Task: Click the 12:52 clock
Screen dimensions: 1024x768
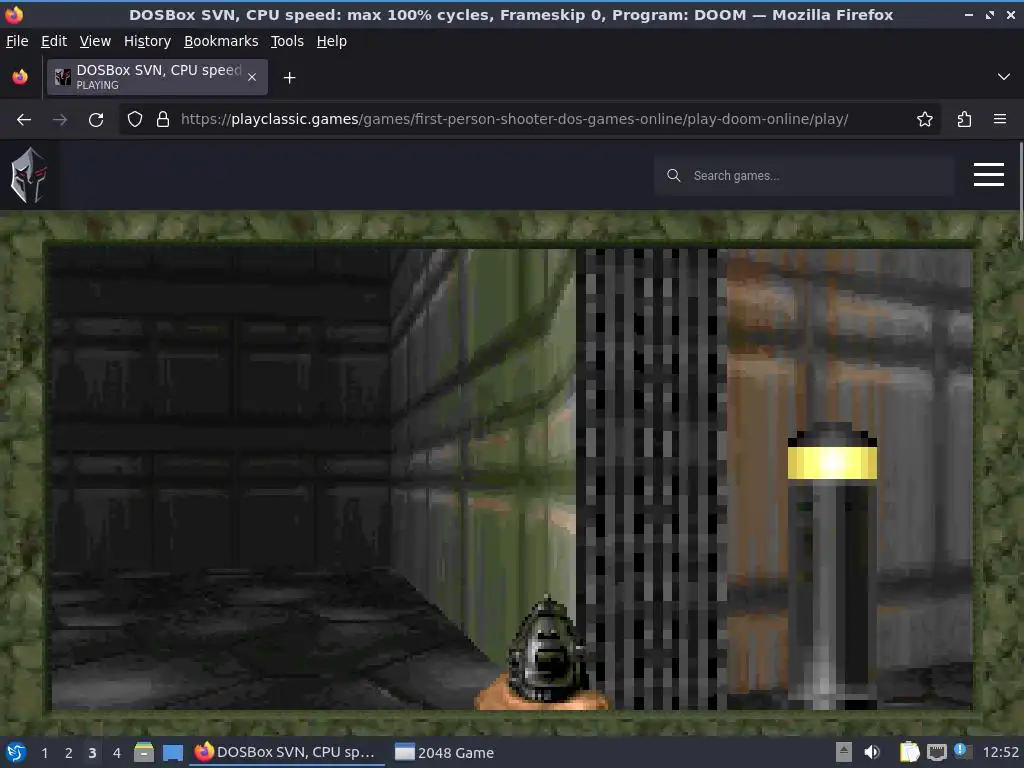Action: pyautogui.click(x=1000, y=752)
